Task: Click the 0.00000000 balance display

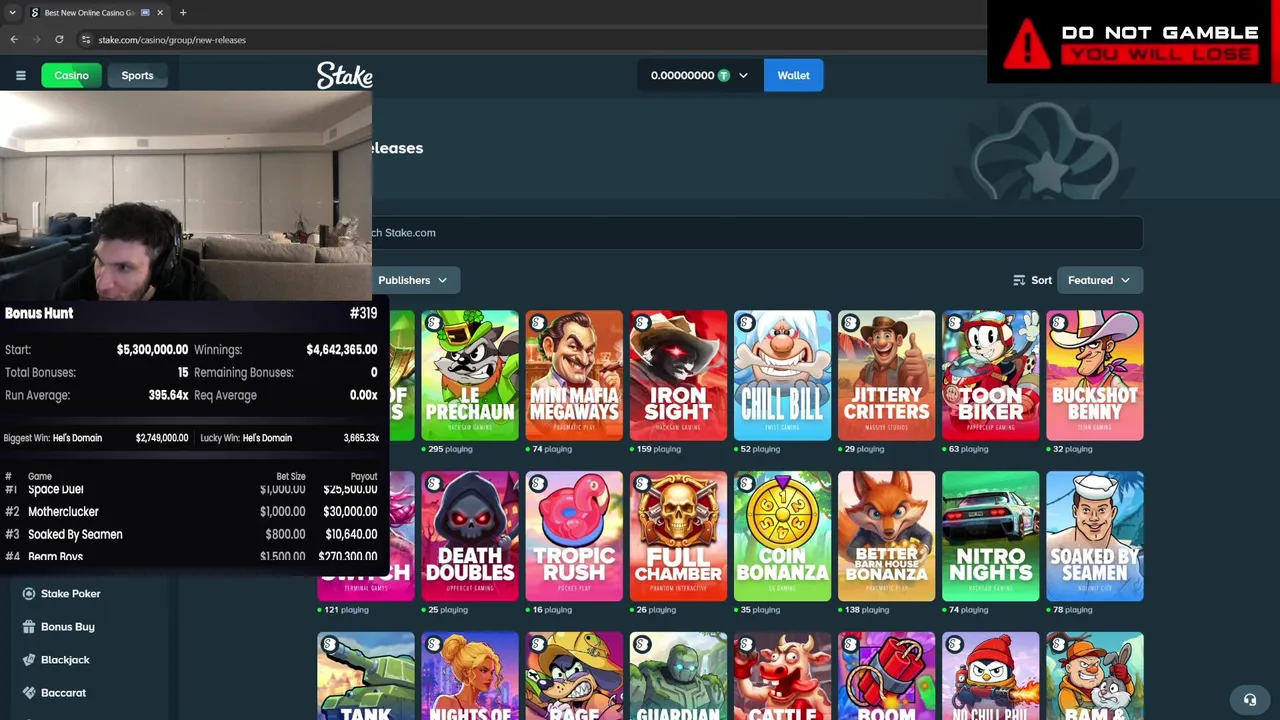Action: pos(682,76)
